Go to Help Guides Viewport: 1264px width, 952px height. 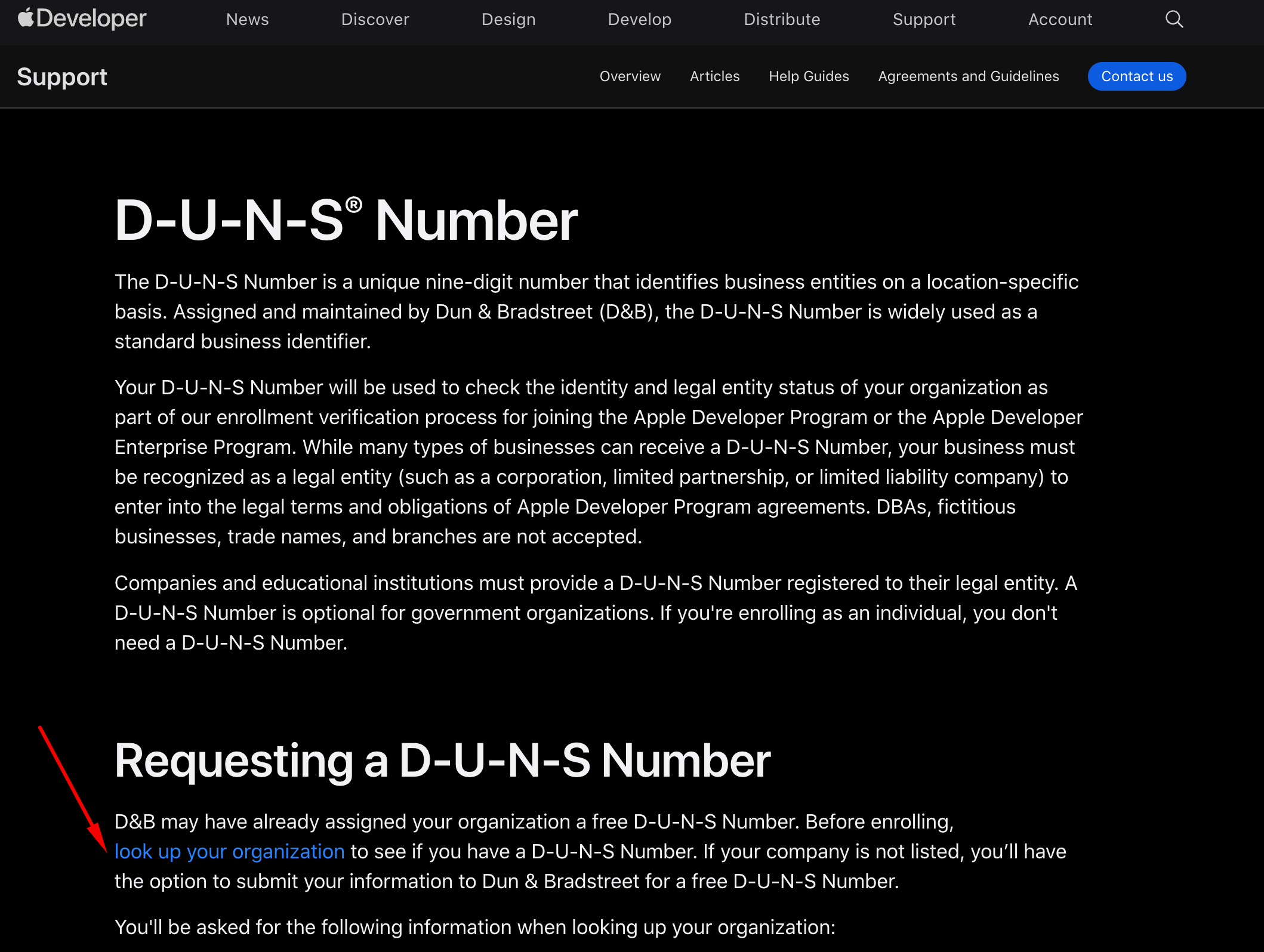tap(809, 76)
